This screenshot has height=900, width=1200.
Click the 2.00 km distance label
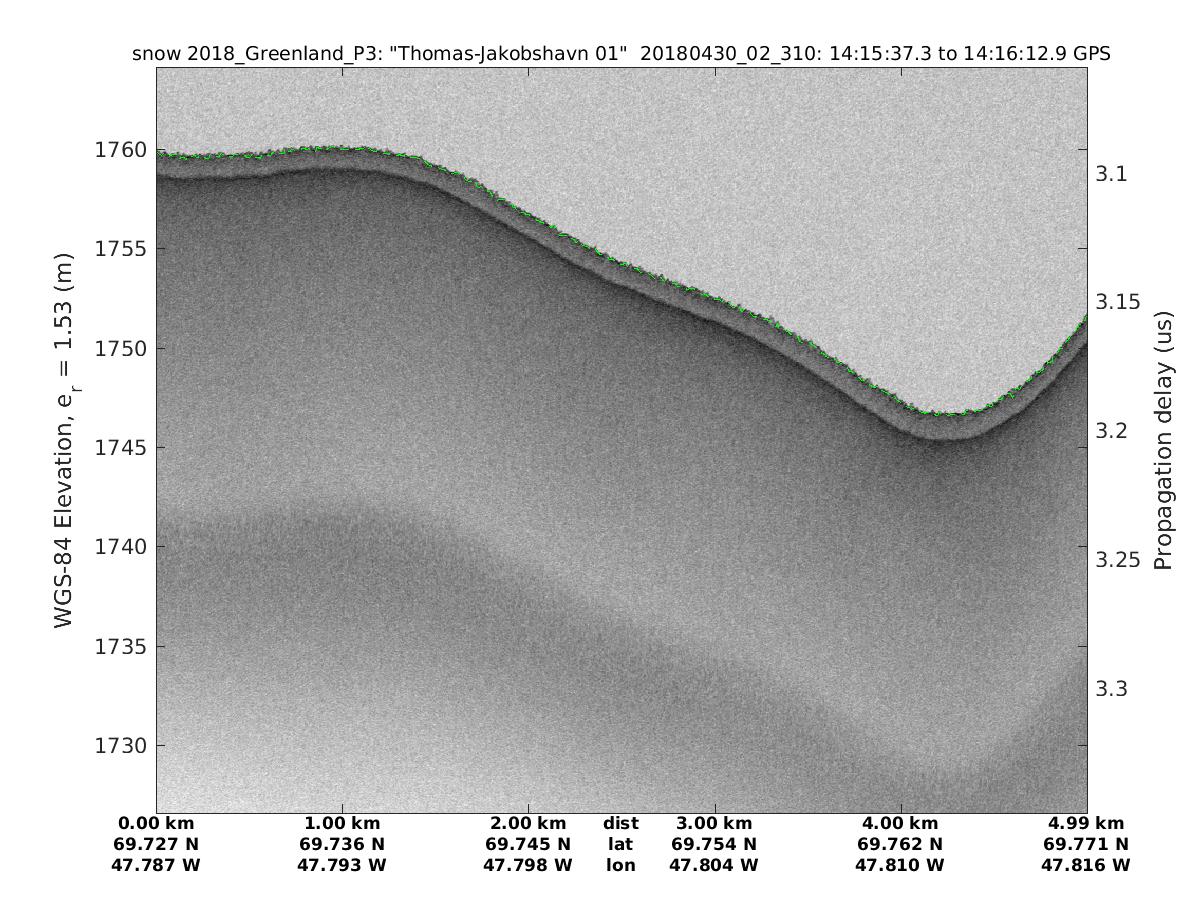[x=528, y=824]
